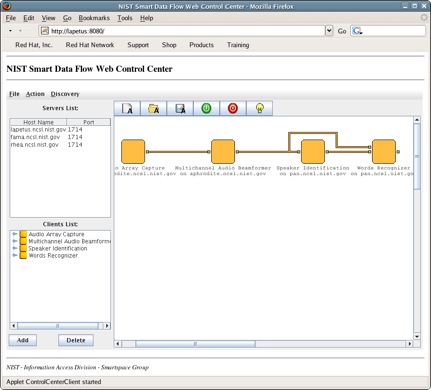This screenshot has height=390, width=431.
Task: Open the Training bookmark
Action: coord(238,45)
